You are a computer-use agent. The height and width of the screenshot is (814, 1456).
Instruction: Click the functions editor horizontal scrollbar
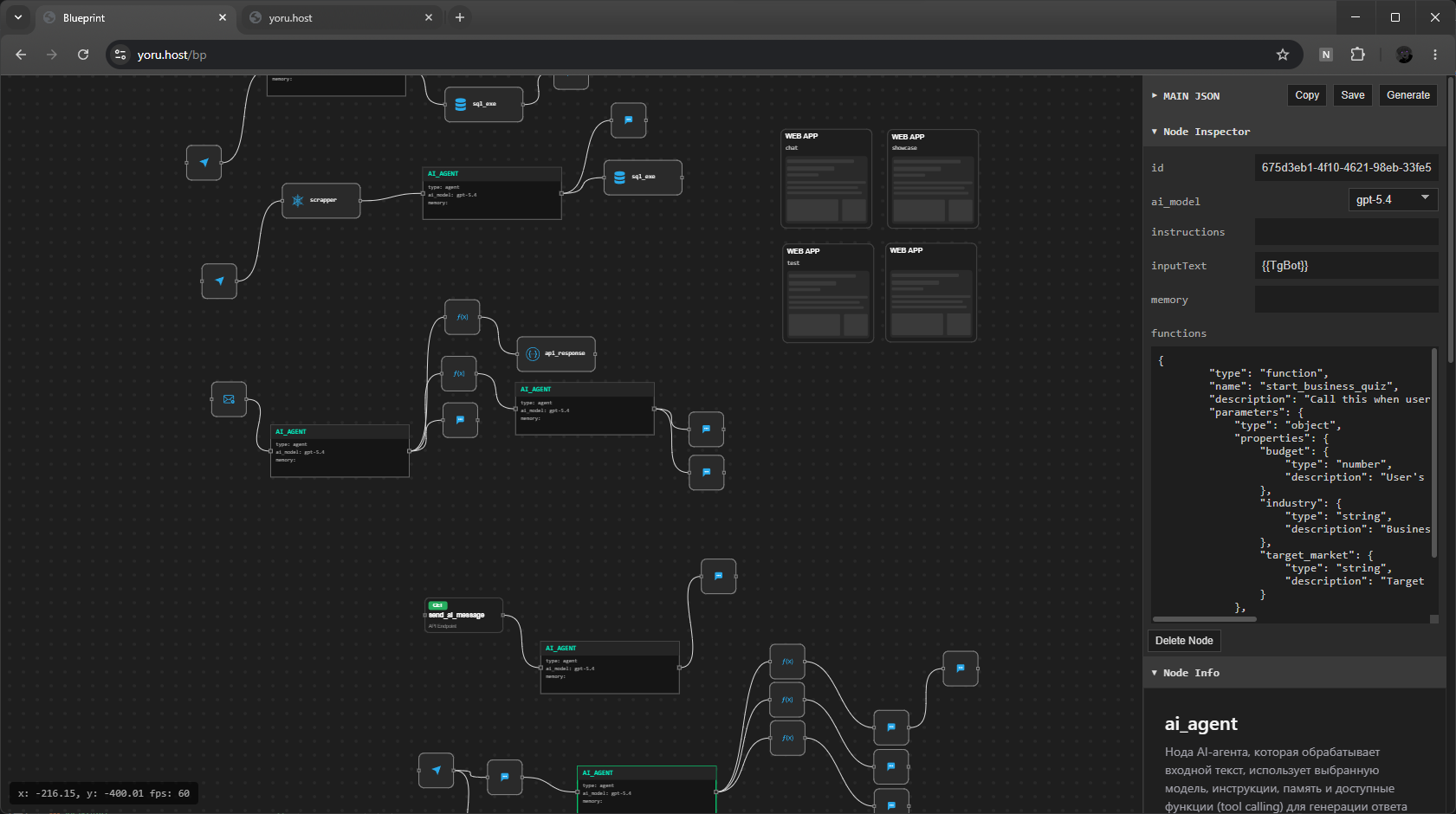click(x=1204, y=619)
